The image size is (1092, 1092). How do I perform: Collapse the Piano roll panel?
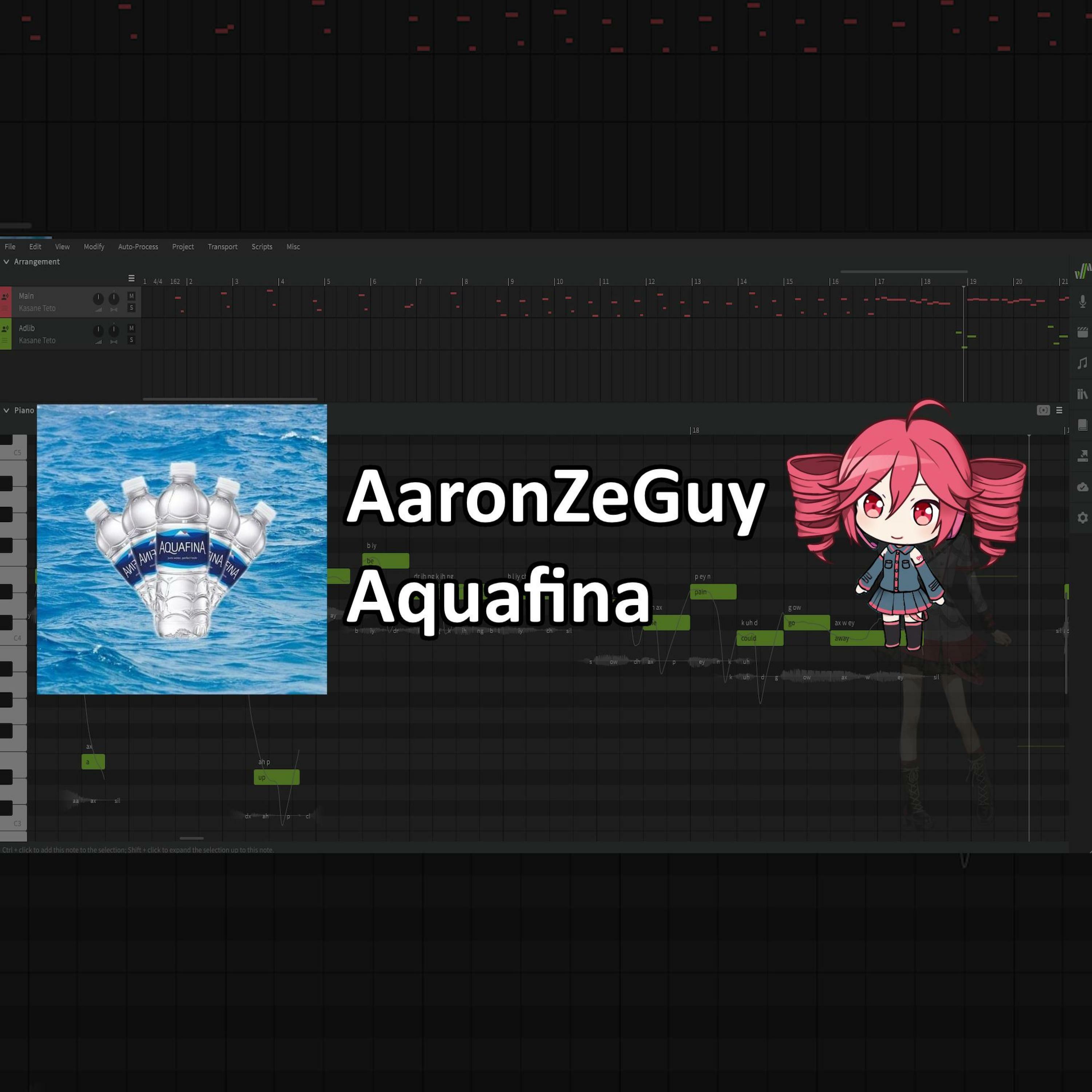[x=6, y=410]
